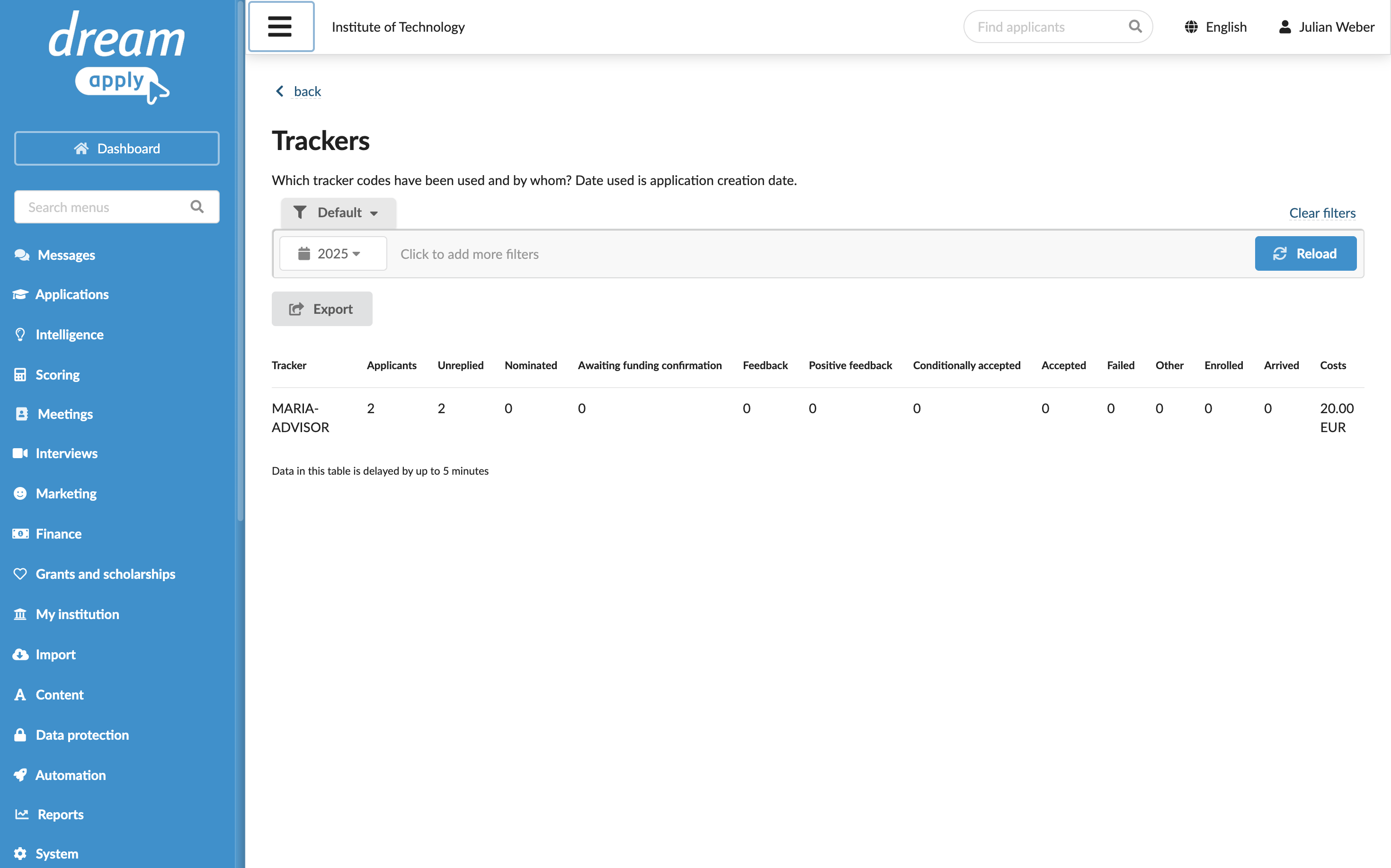The image size is (1391, 868).
Task: Click the 20.00 EUR costs cell
Action: [1337, 418]
